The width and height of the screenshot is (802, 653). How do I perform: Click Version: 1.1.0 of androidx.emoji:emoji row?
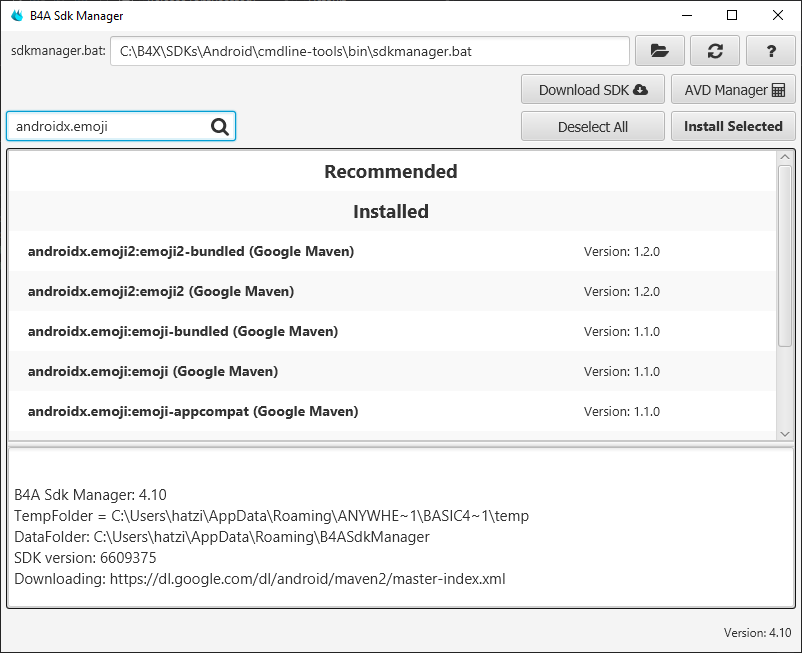pos(622,371)
